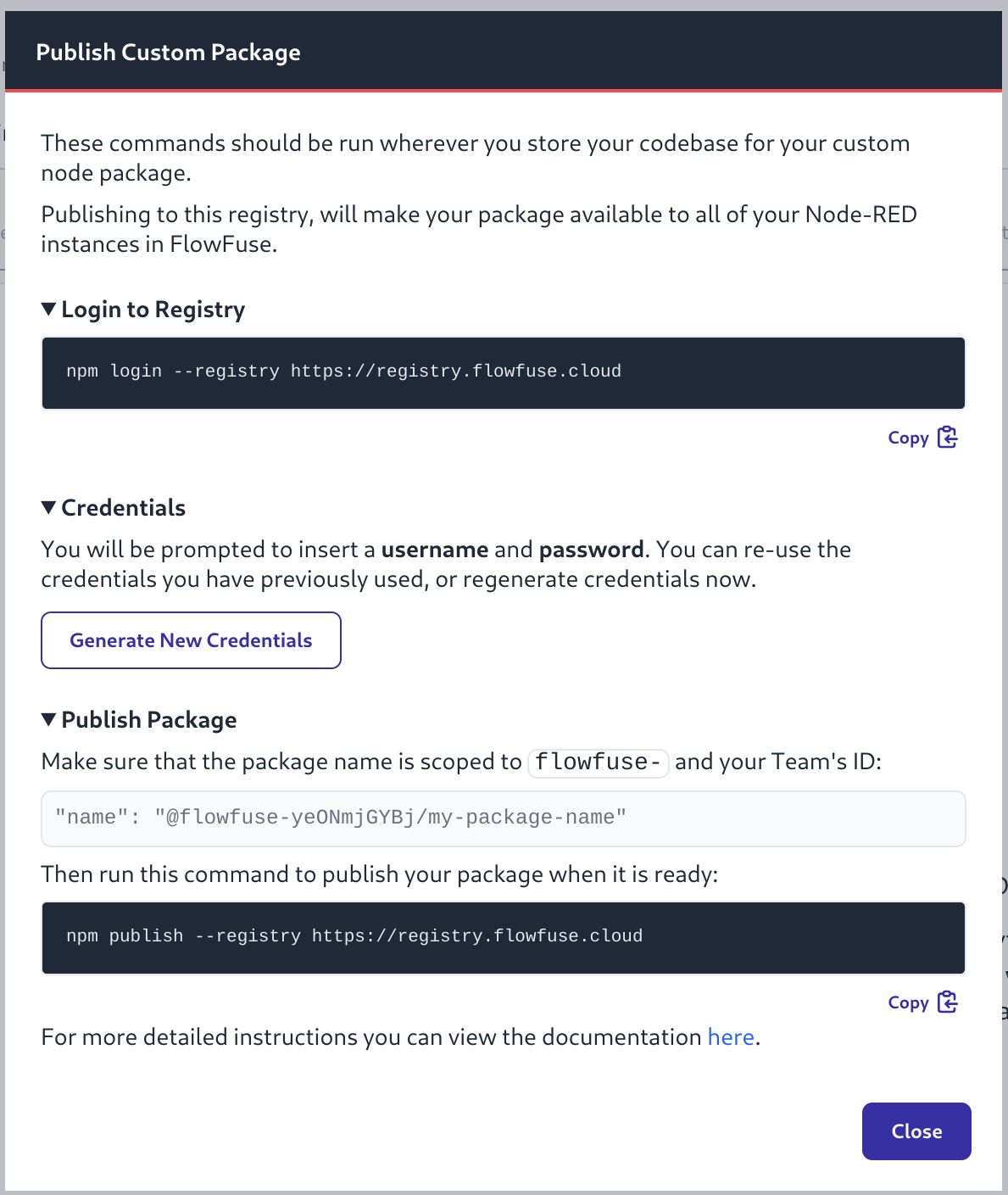Viewport: 1008px width, 1195px height.
Task: Click the flowfuse- scope code chip
Action: [597, 762]
